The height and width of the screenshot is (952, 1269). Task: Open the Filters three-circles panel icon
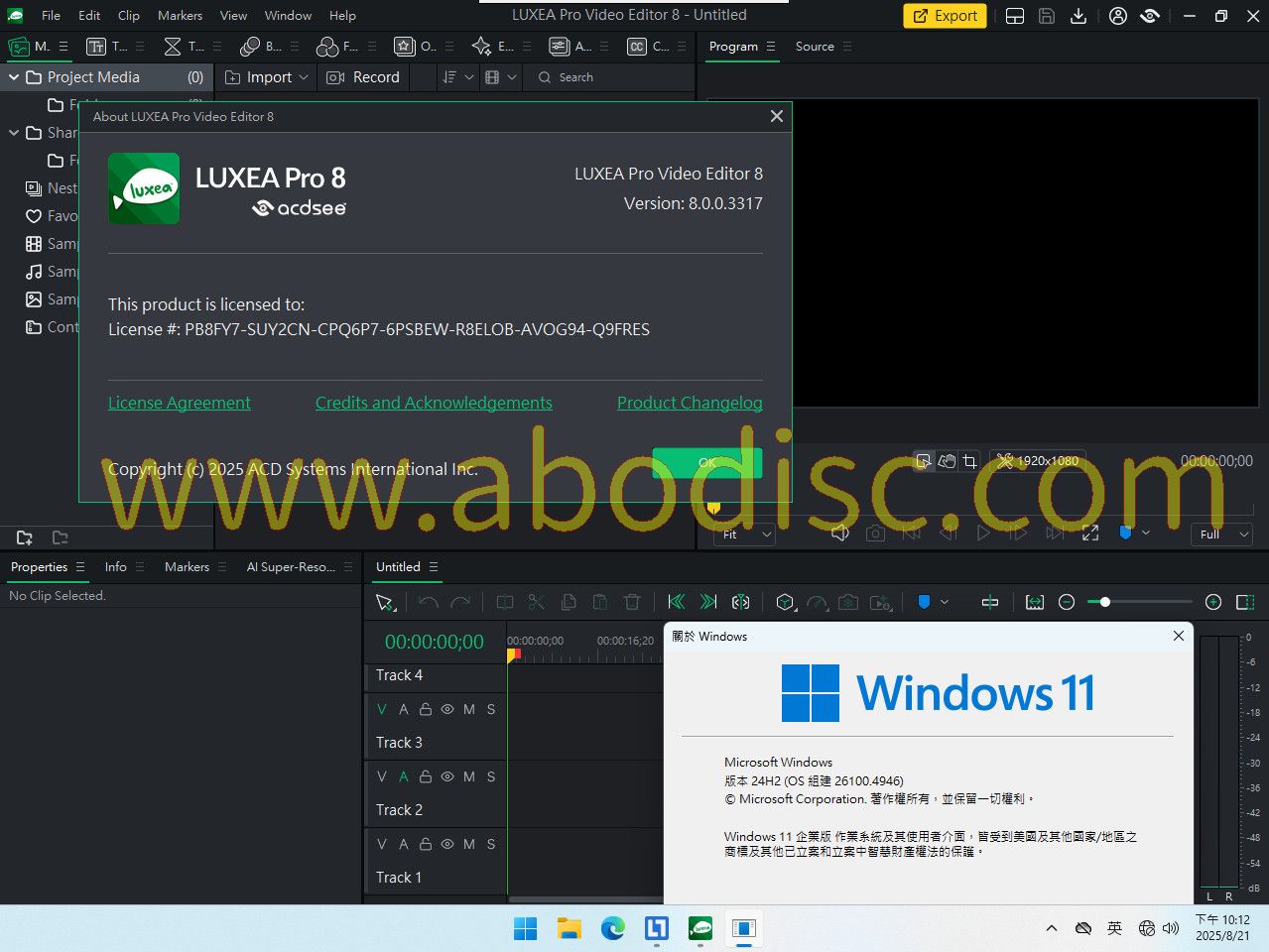tap(326, 47)
